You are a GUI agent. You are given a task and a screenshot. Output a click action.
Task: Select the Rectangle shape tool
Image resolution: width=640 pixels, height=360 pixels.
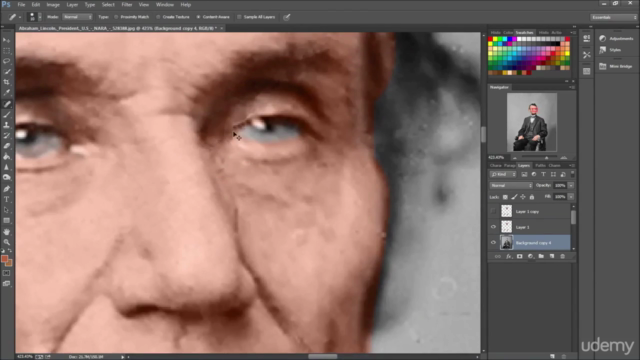[7, 221]
